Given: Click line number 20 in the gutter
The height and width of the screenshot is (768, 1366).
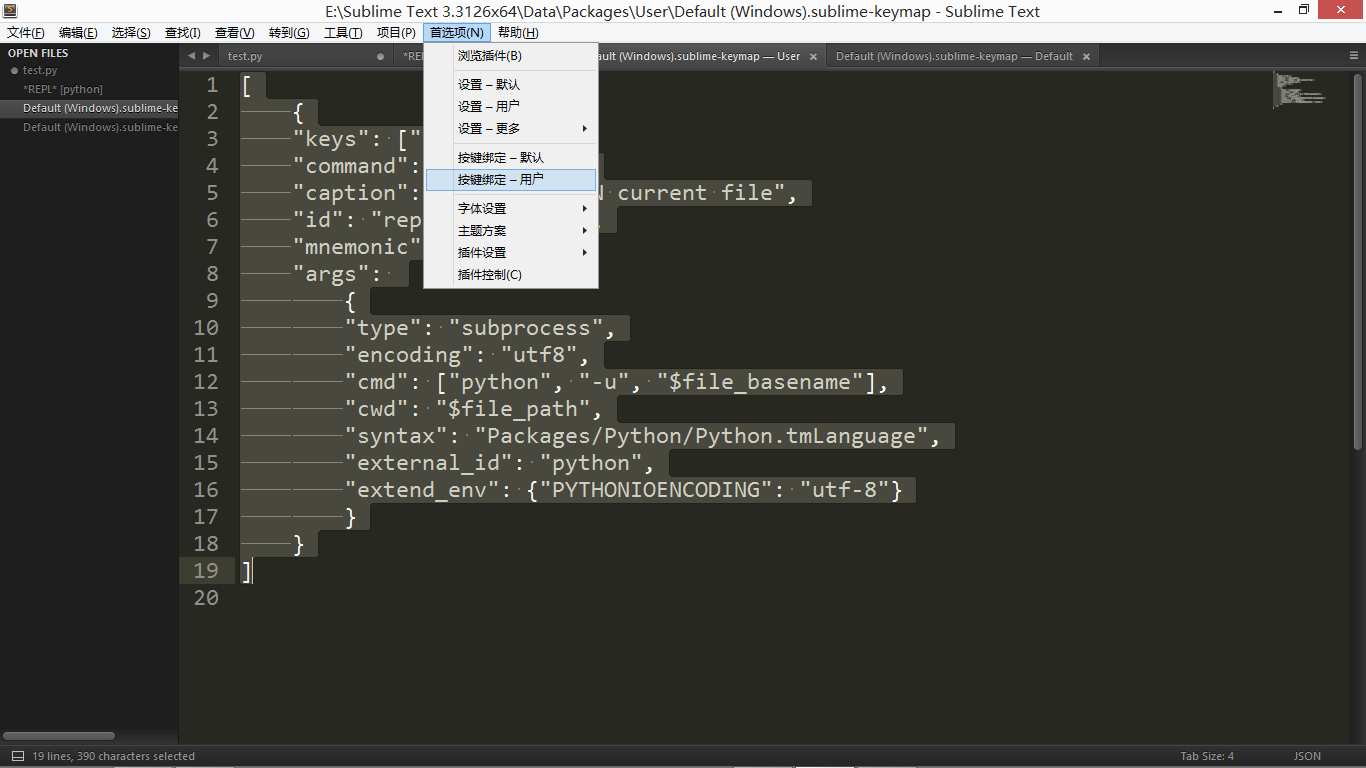Looking at the screenshot, I should [x=206, y=598].
